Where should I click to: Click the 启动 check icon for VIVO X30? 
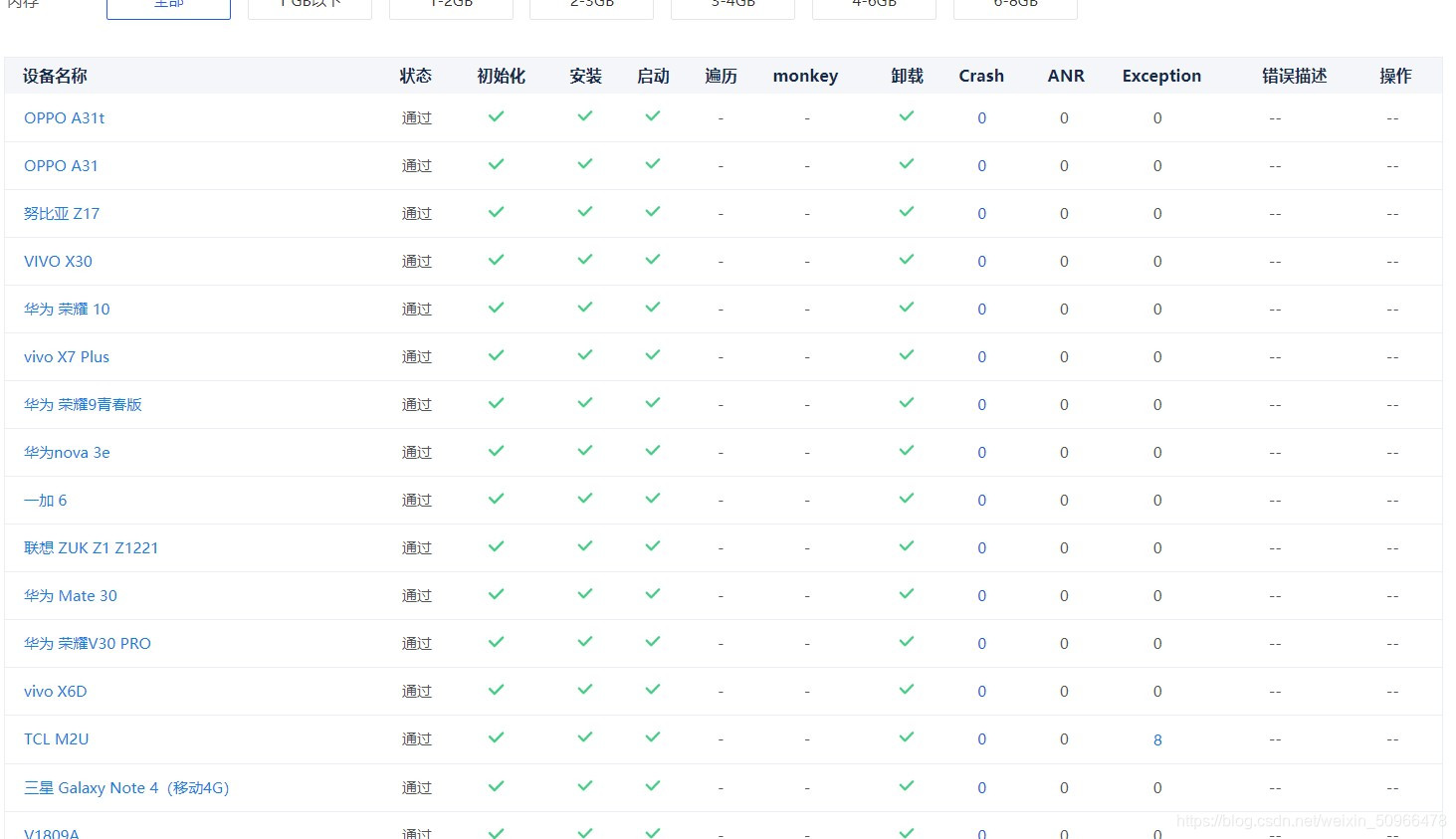pos(652,260)
